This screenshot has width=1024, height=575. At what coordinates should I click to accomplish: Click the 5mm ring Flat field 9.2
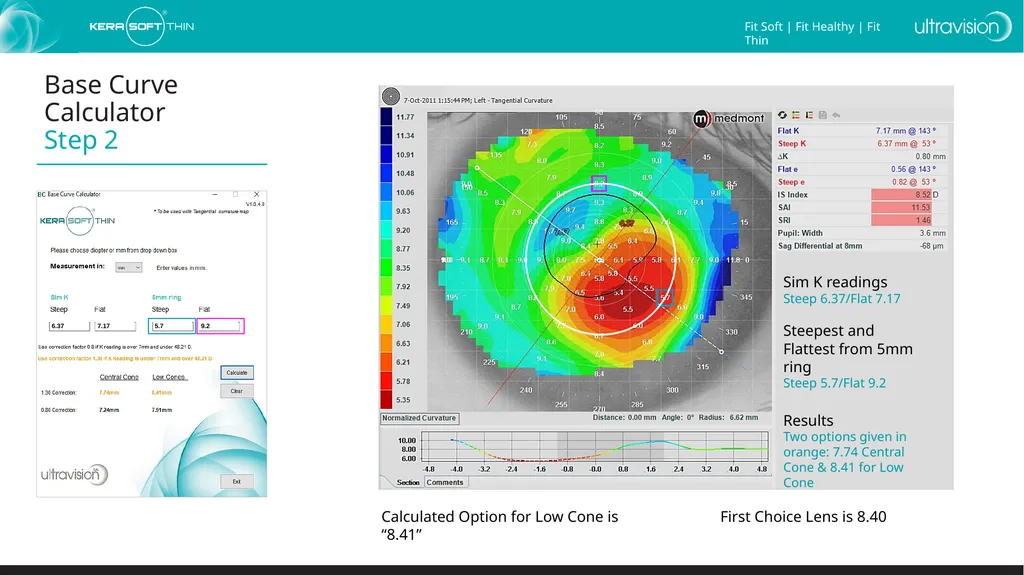point(221,325)
